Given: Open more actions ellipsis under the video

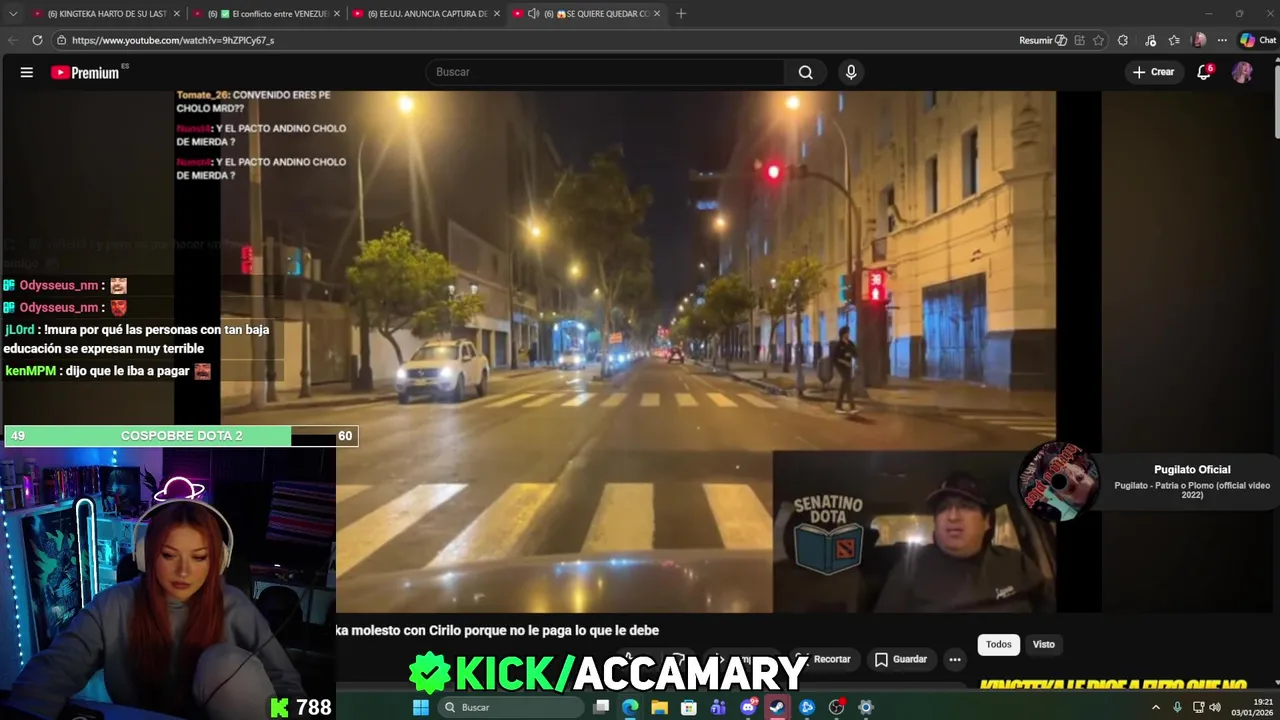Looking at the screenshot, I should tap(955, 659).
